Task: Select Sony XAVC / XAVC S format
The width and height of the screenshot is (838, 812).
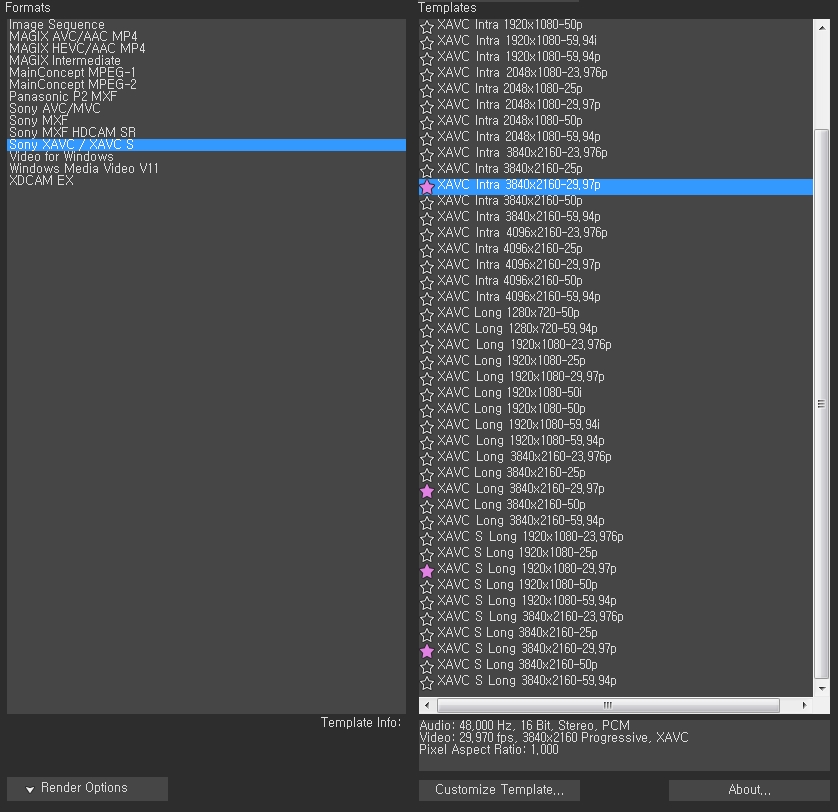Action: 206,144
